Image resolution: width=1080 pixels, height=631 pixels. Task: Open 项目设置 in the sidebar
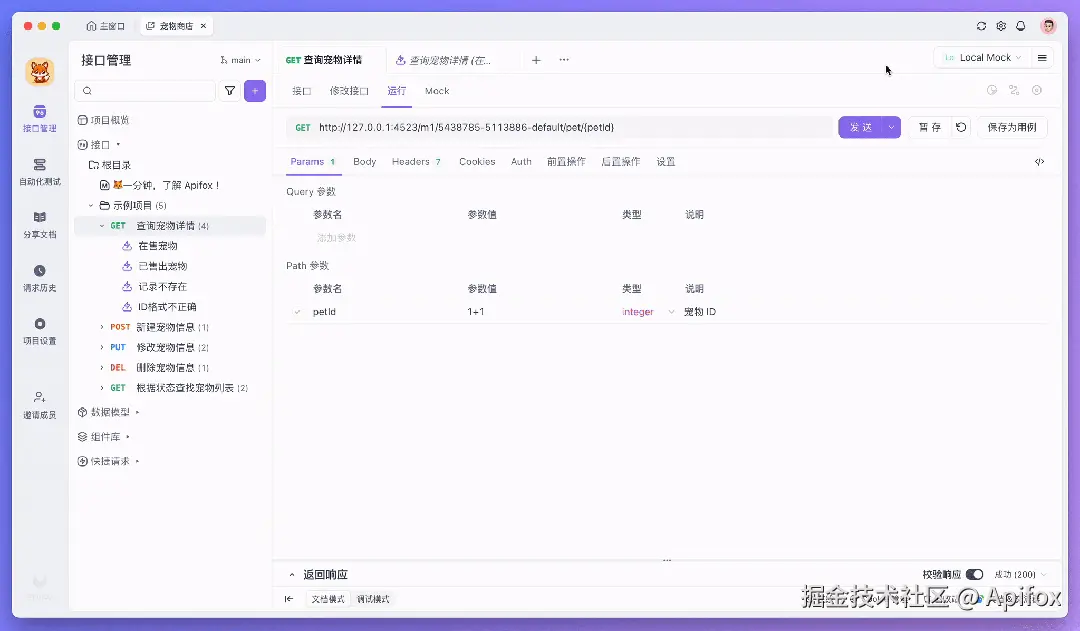click(x=39, y=331)
